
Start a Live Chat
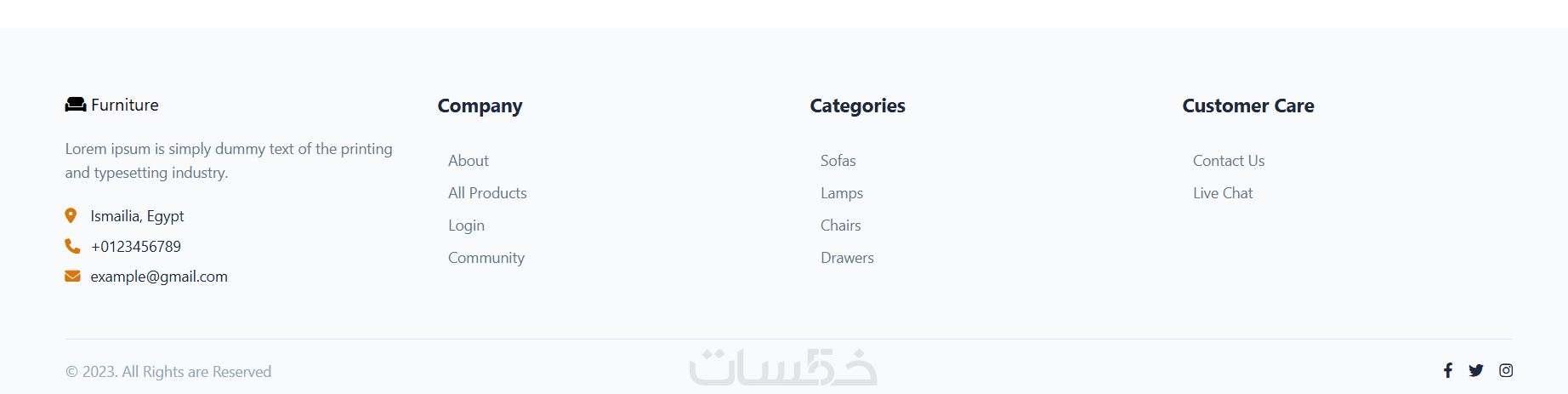tap(1222, 193)
